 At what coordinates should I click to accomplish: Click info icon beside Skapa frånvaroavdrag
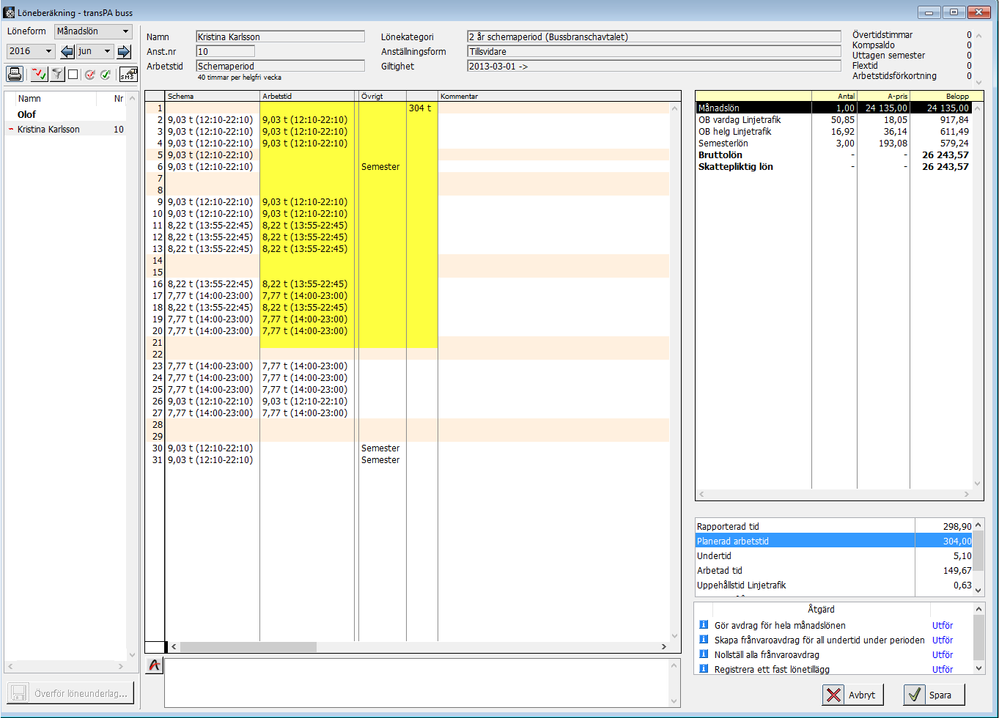click(x=703, y=639)
